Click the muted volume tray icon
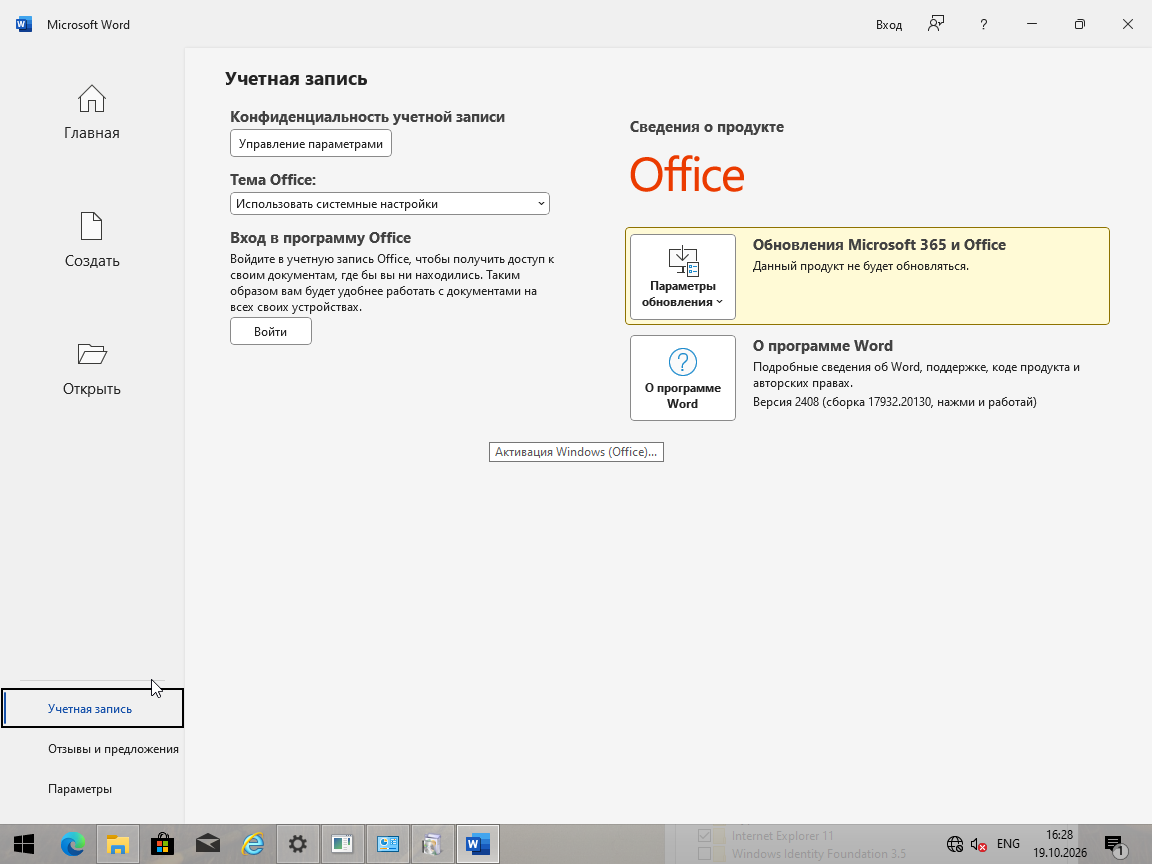 978,844
